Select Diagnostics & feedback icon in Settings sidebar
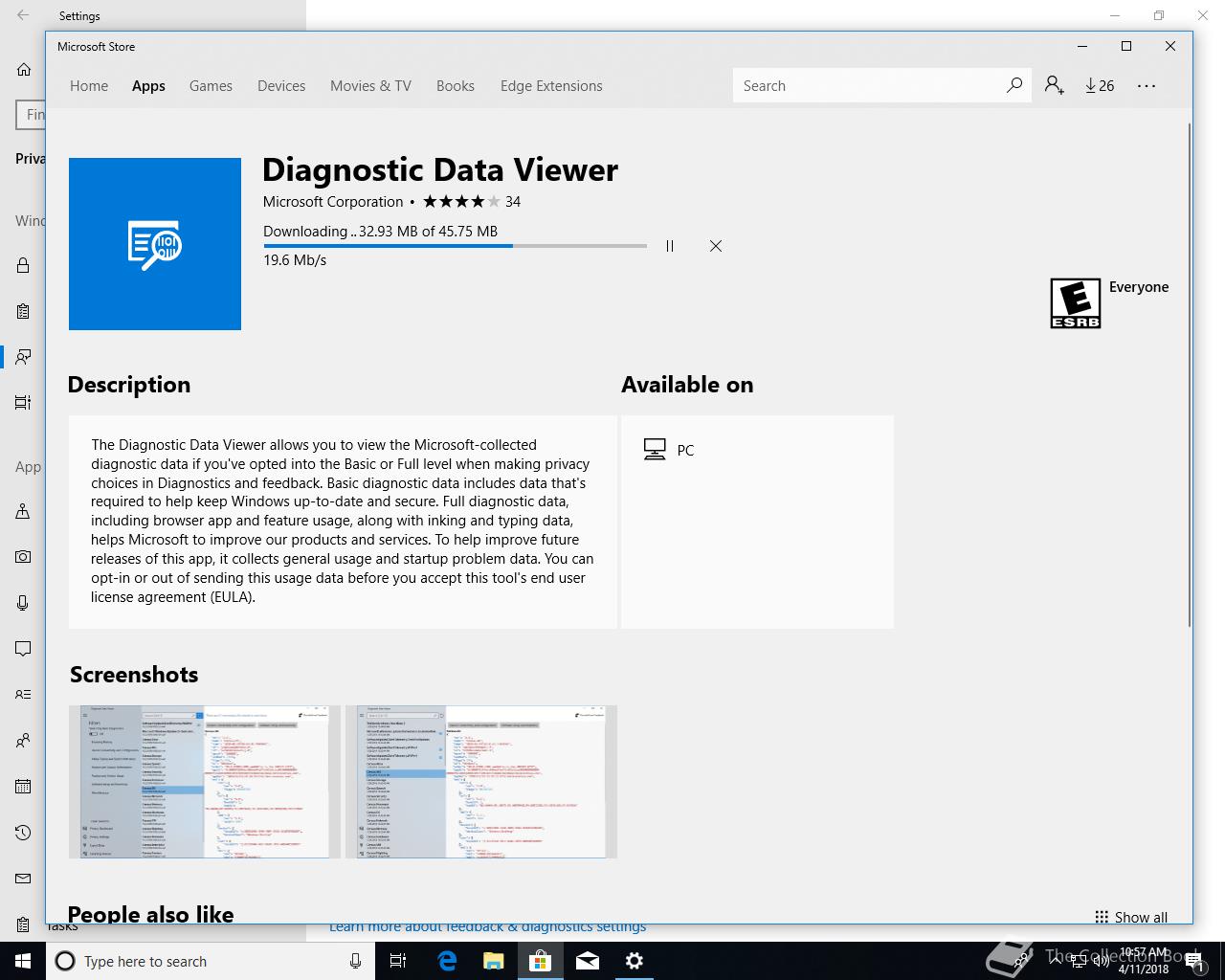Screen dimensions: 1225x980 pos(23,357)
